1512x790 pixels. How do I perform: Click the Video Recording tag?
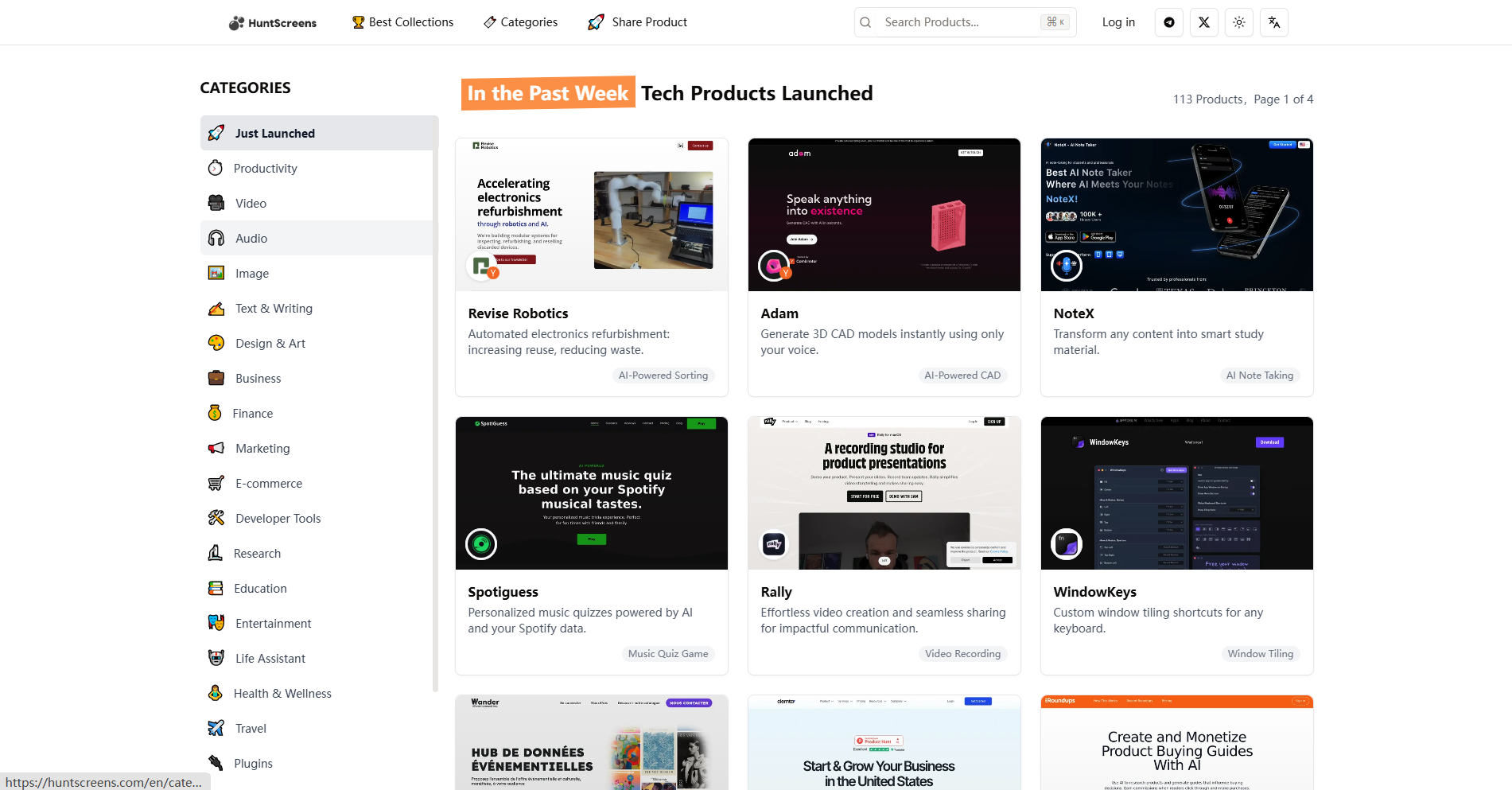coord(962,654)
